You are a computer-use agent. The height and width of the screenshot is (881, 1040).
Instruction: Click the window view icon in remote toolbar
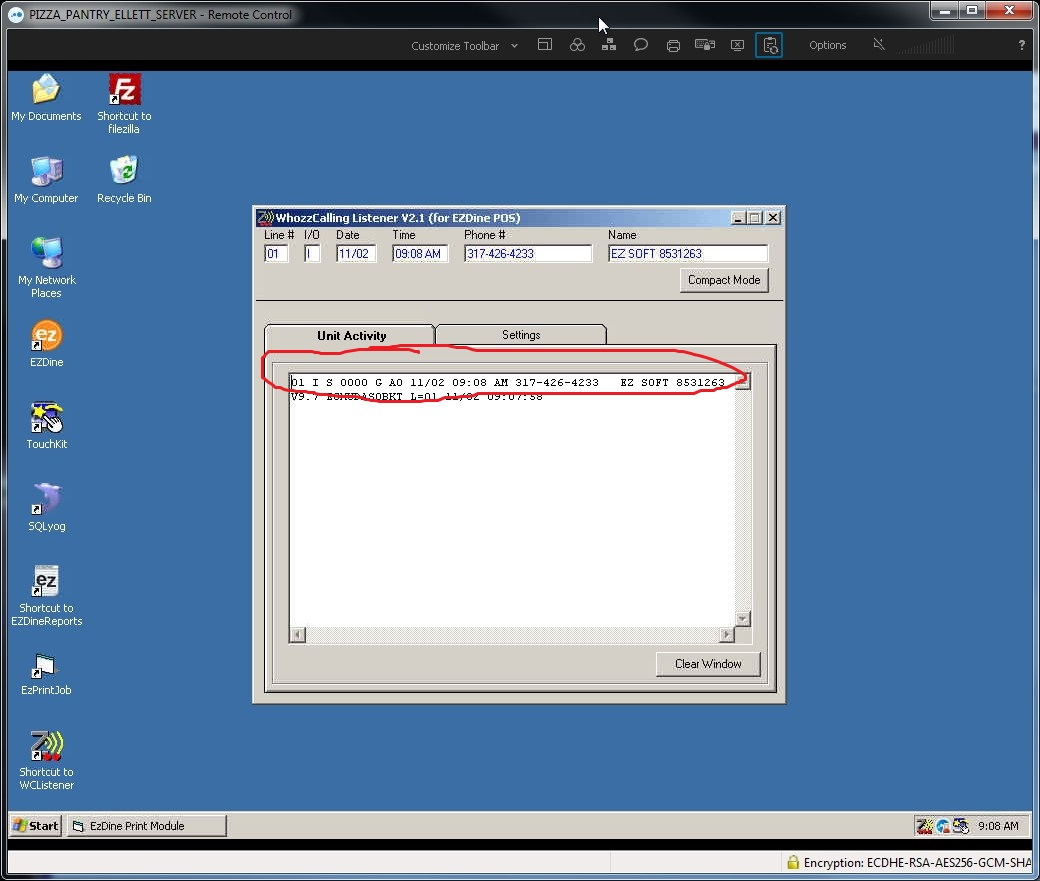point(545,45)
